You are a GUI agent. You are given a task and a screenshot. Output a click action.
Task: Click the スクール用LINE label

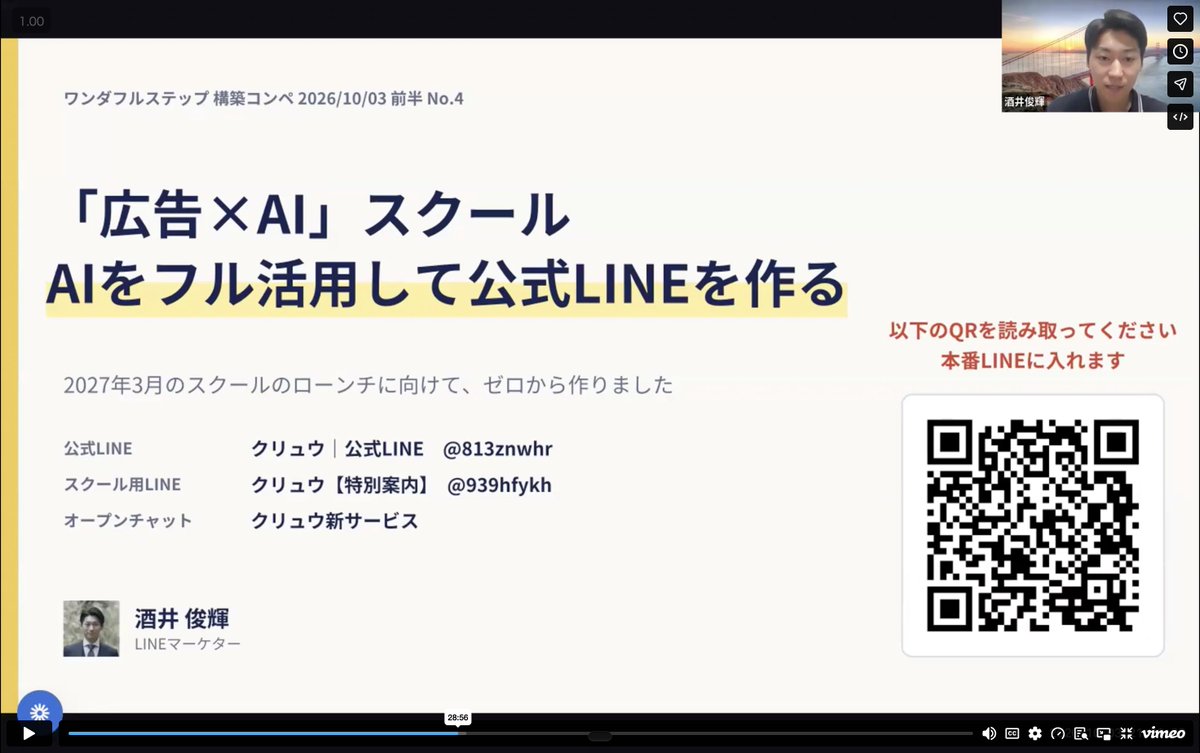click(x=122, y=485)
